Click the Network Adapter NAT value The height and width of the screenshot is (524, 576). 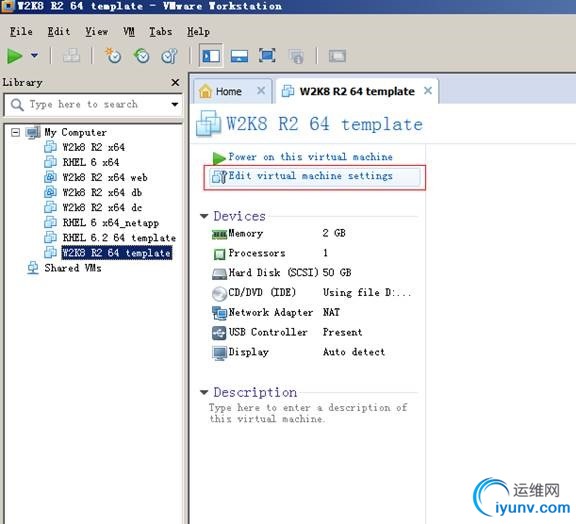click(331, 312)
